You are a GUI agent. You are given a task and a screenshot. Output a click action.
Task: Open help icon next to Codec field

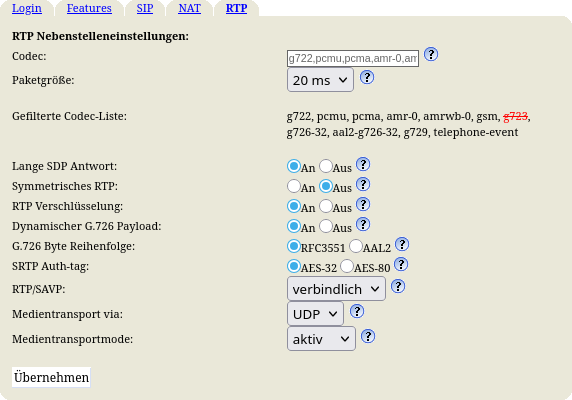(431, 54)
